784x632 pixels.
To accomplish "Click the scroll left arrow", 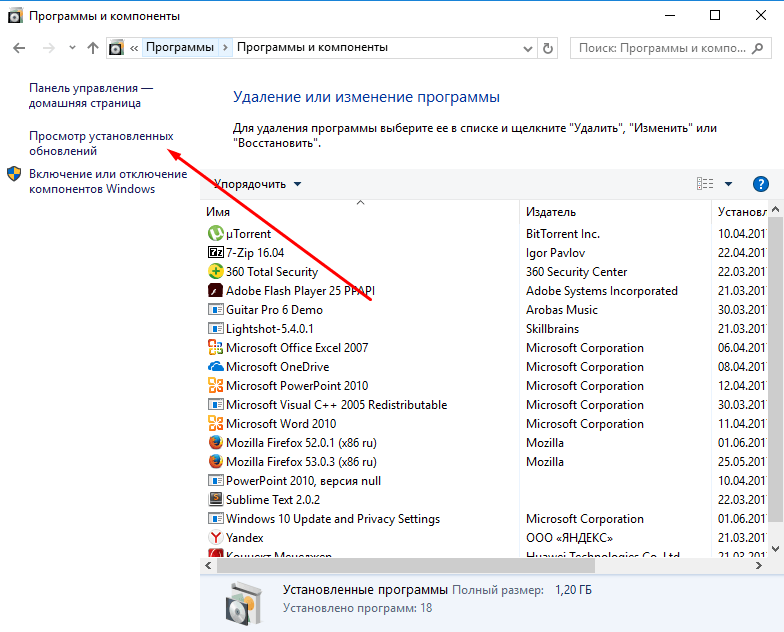I will (x=208, y=566).
